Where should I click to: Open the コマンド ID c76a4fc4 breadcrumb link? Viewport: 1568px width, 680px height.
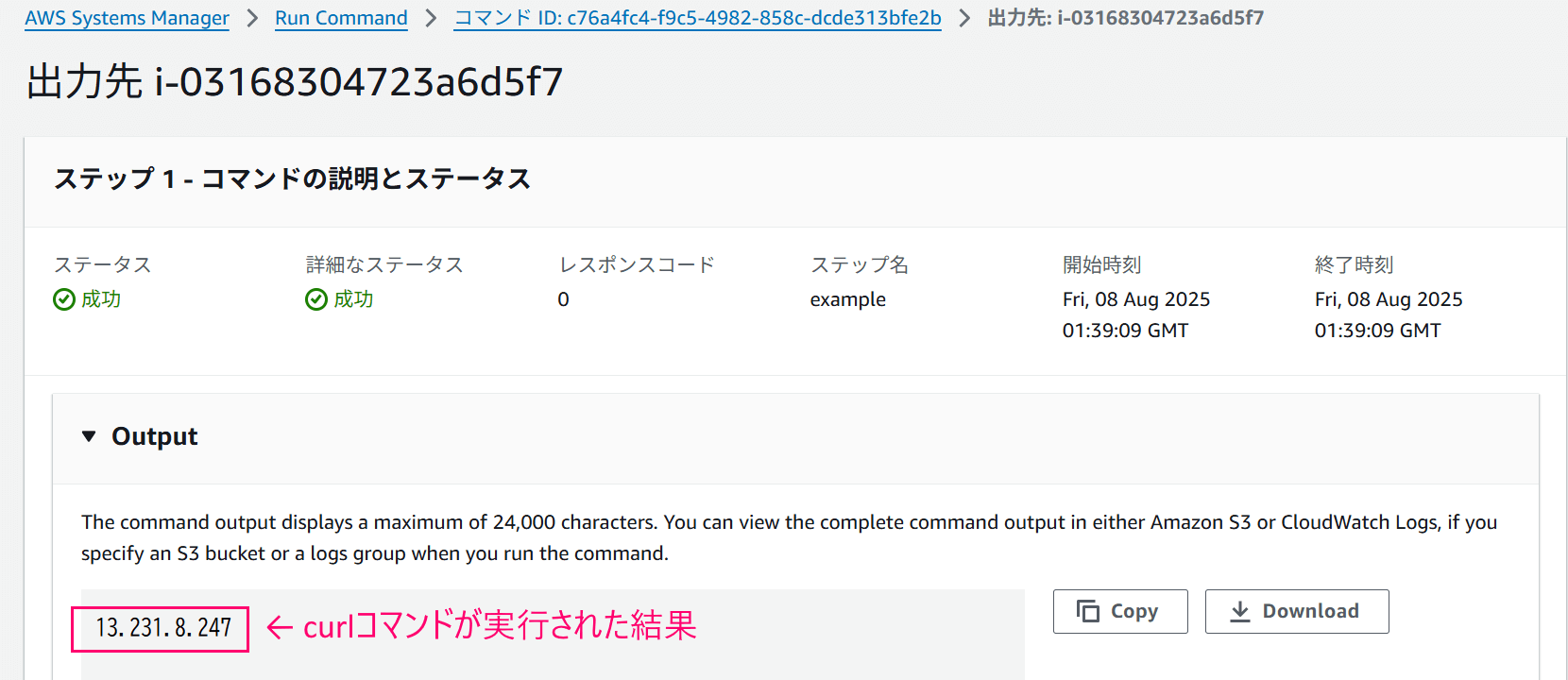[697, 18]
